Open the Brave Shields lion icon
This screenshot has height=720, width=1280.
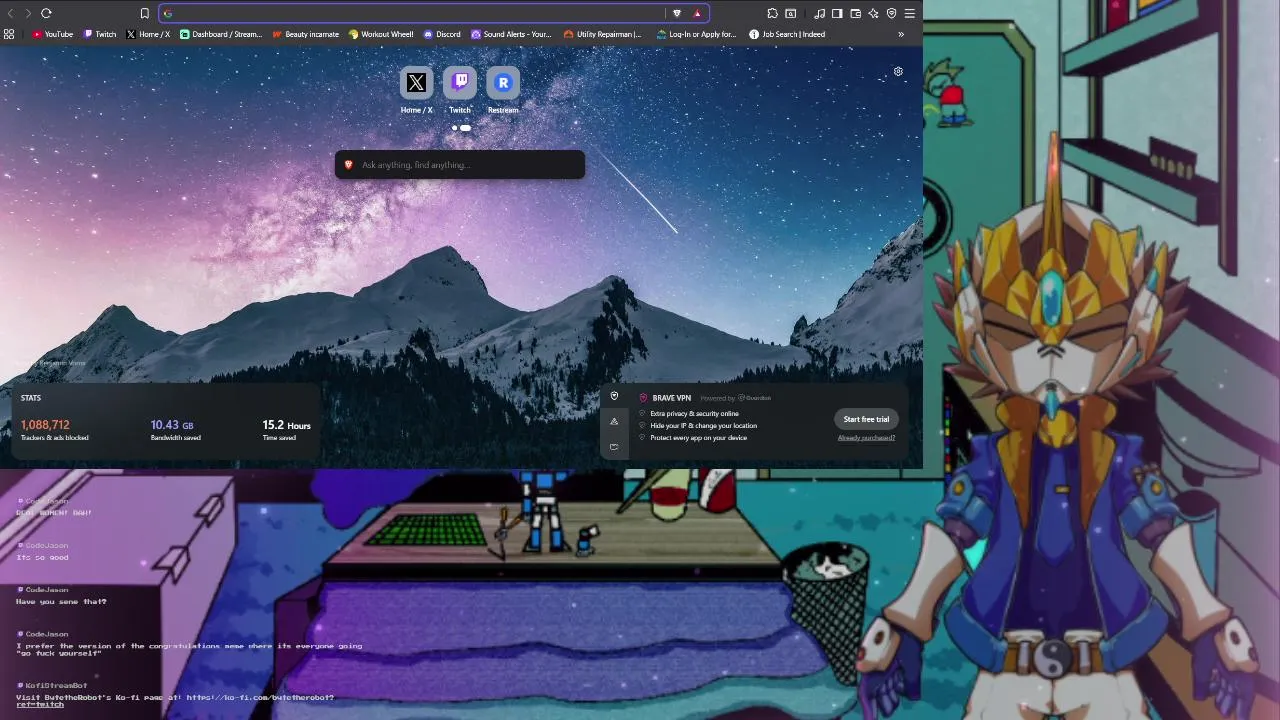pyautogui.click(x=677, y=13)
